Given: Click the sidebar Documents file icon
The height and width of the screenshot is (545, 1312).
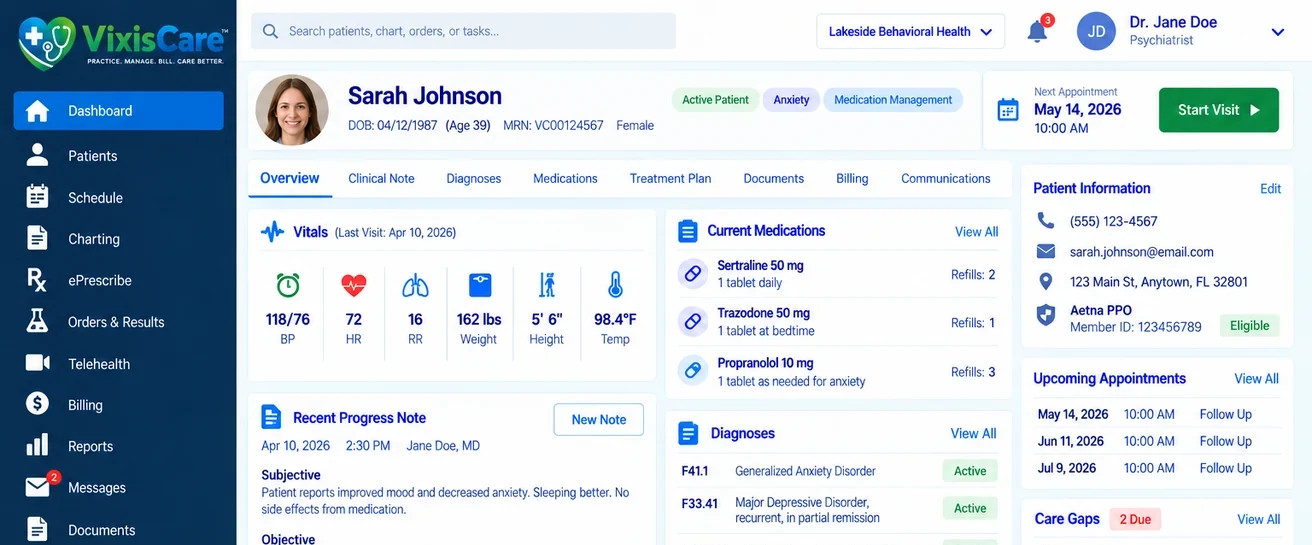Looking at the screenshot, I should (37, 529).
